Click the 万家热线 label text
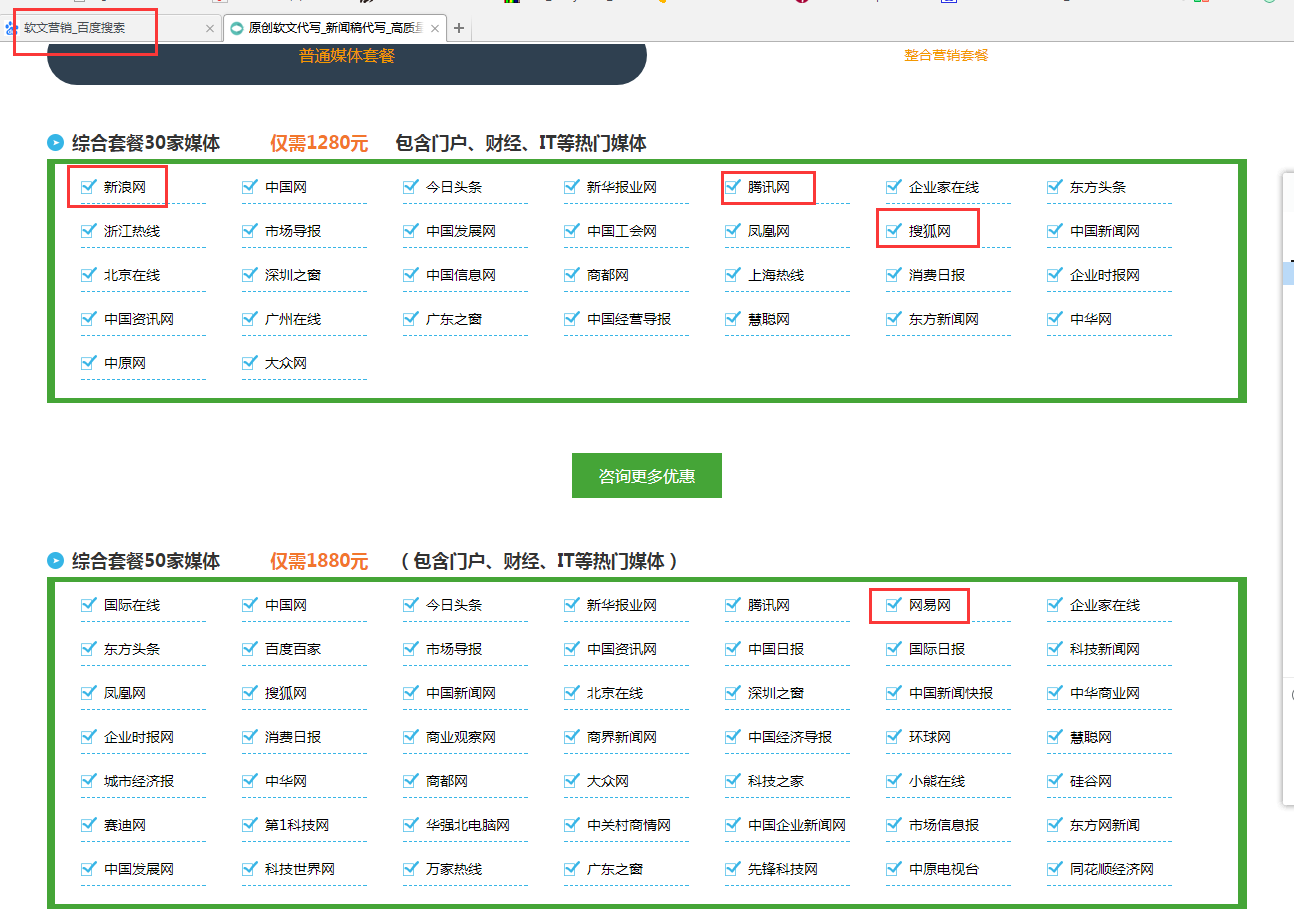This screenshot has height=917, width=1294. 454,869
